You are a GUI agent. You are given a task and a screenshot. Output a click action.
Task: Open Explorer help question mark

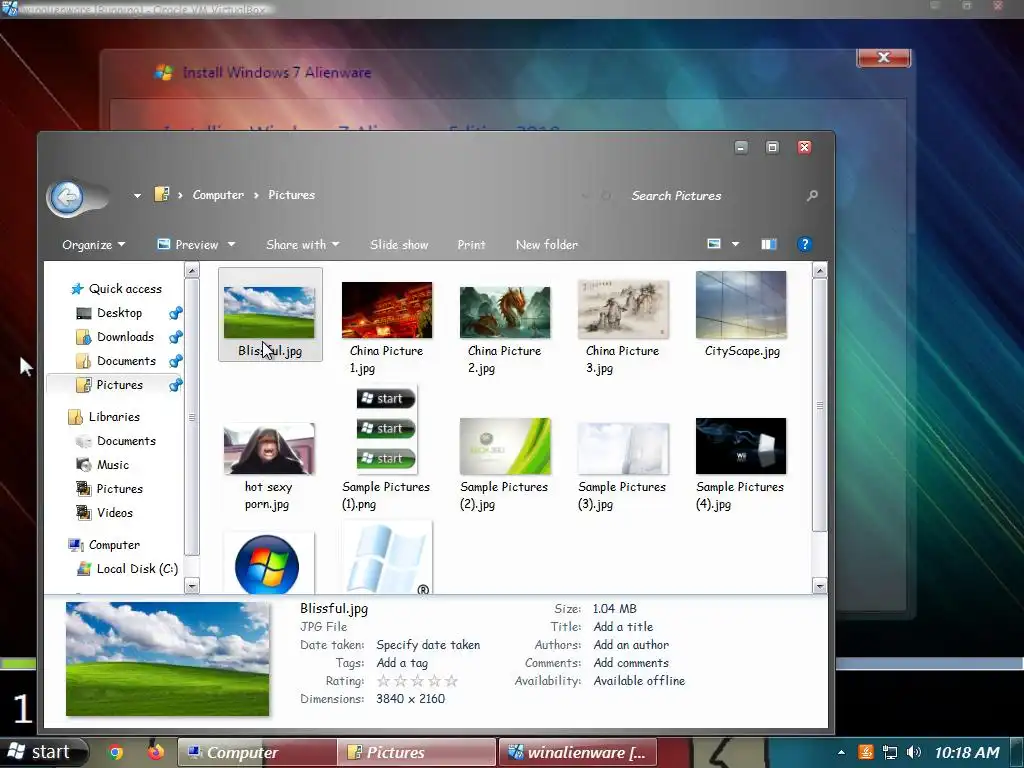click(804, 244)
